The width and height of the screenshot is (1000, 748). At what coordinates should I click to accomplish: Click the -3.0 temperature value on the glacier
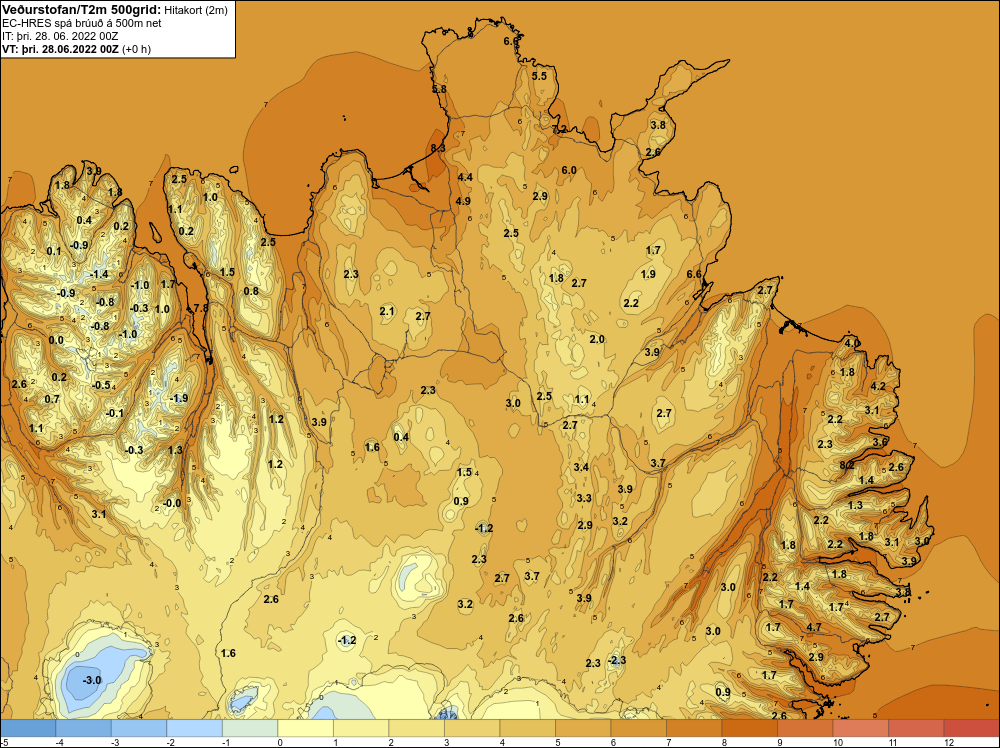click(x=92, y=680)
